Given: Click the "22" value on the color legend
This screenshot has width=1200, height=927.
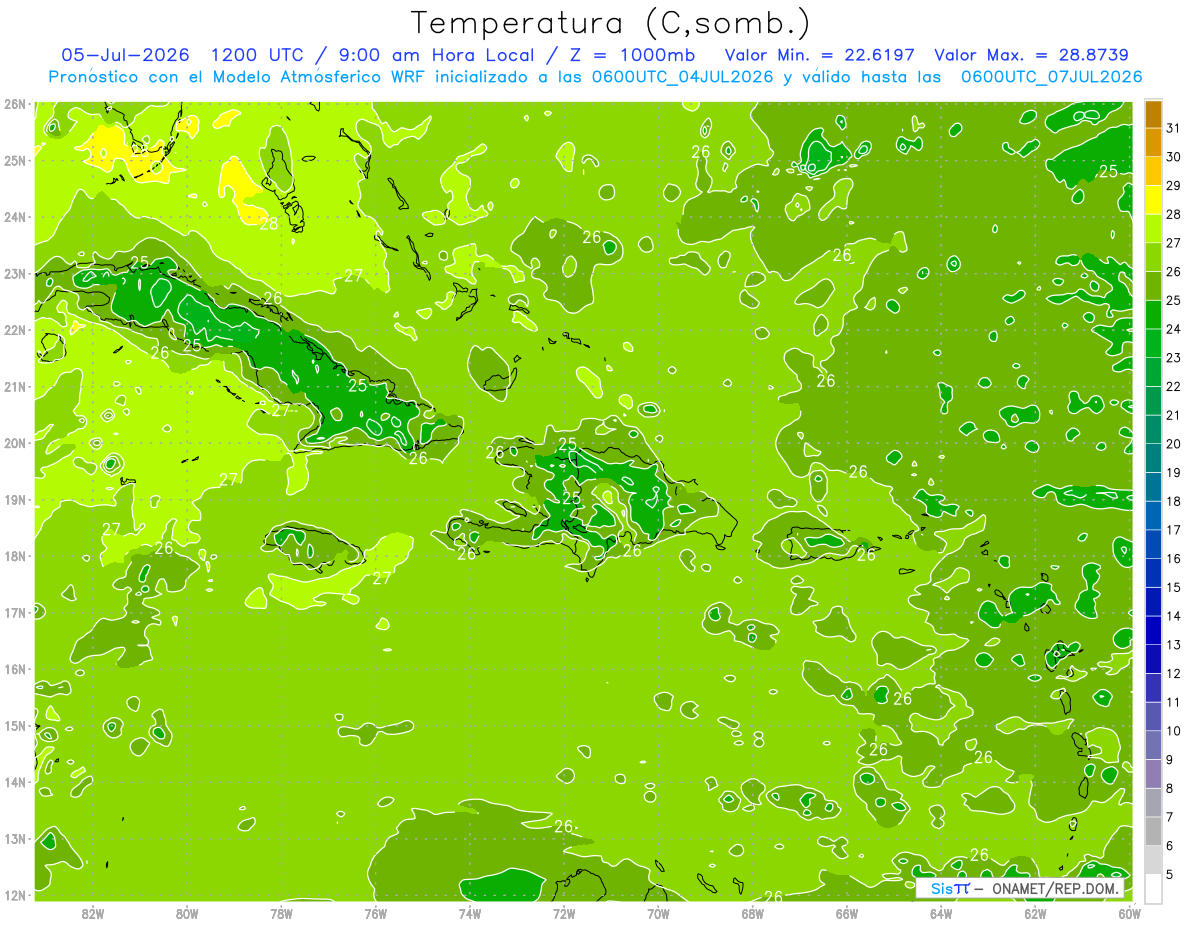Looking at the screenshot, I should [1174, 387].
